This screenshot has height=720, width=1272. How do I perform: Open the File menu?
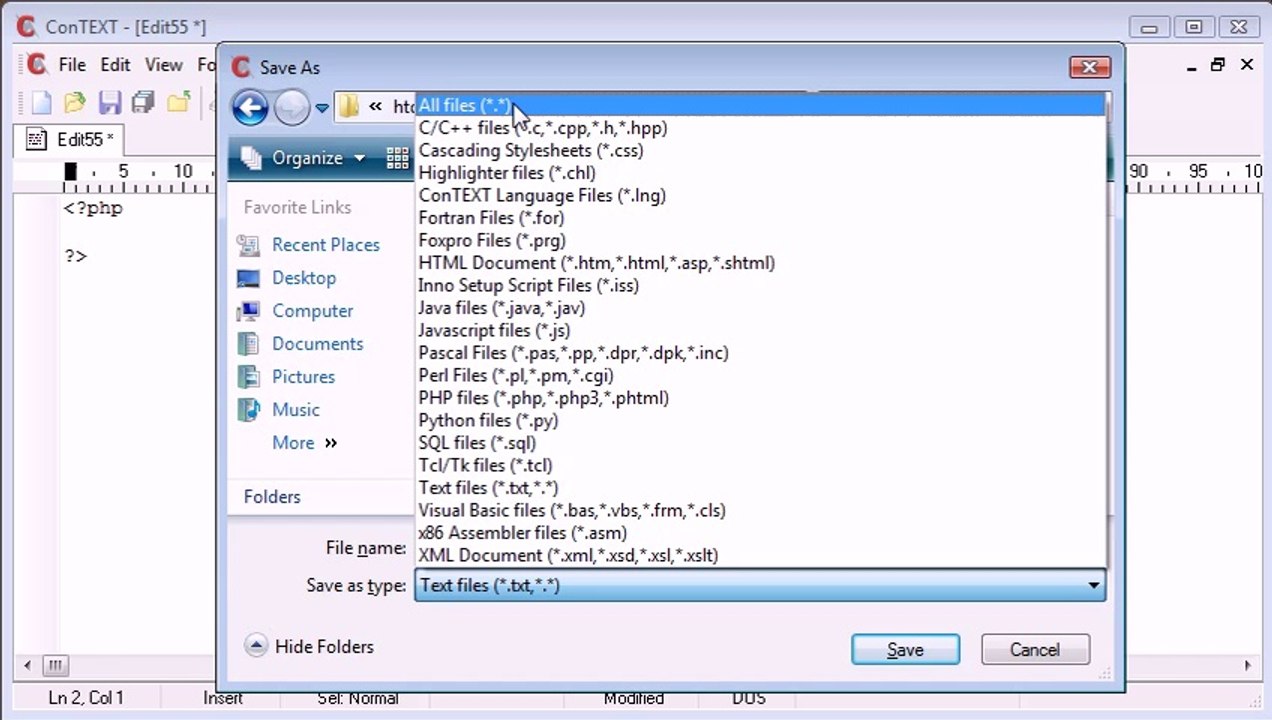72,65
